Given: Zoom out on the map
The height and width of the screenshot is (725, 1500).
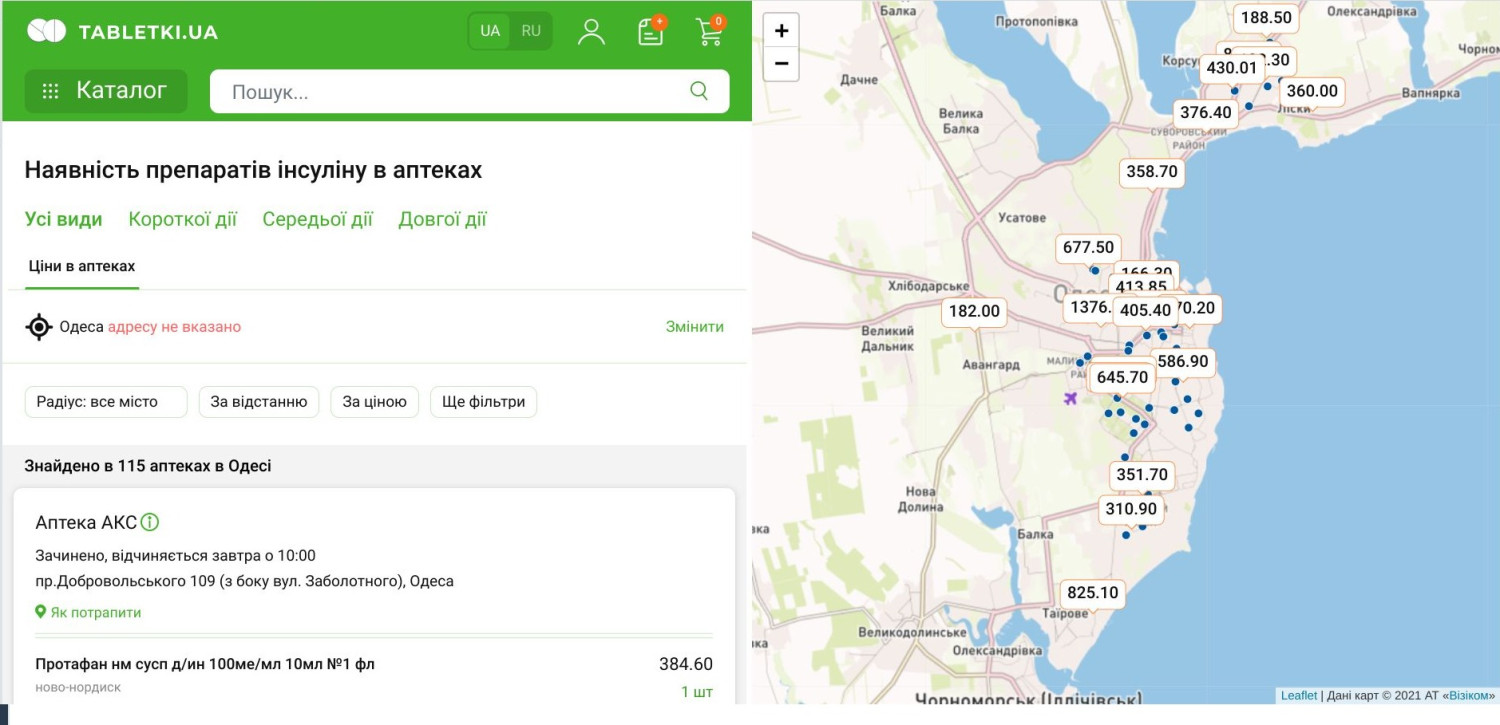Looking at the screenshot, I should [781, 64].
